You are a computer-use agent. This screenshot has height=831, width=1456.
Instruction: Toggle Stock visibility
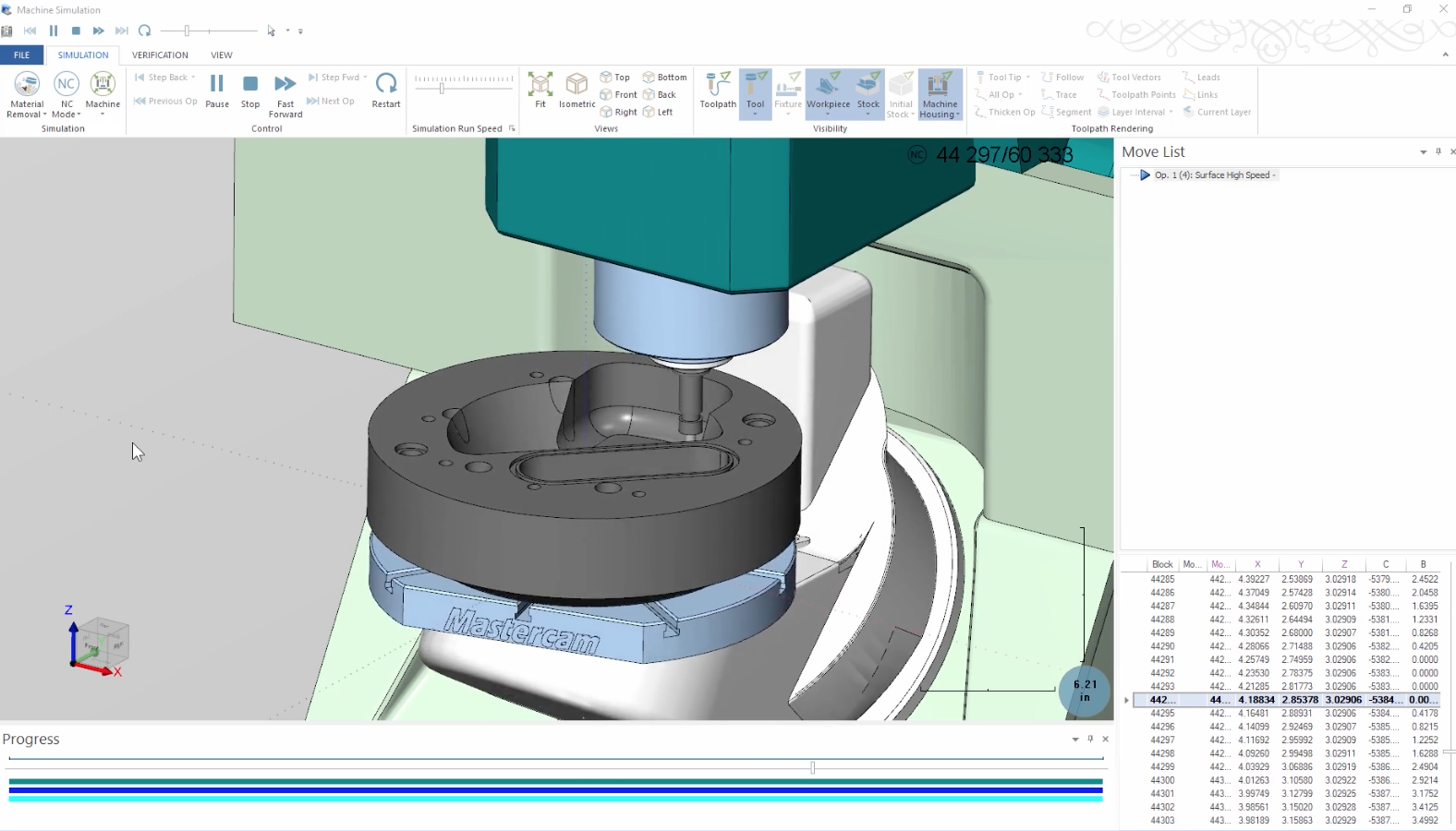pos(868,94)
